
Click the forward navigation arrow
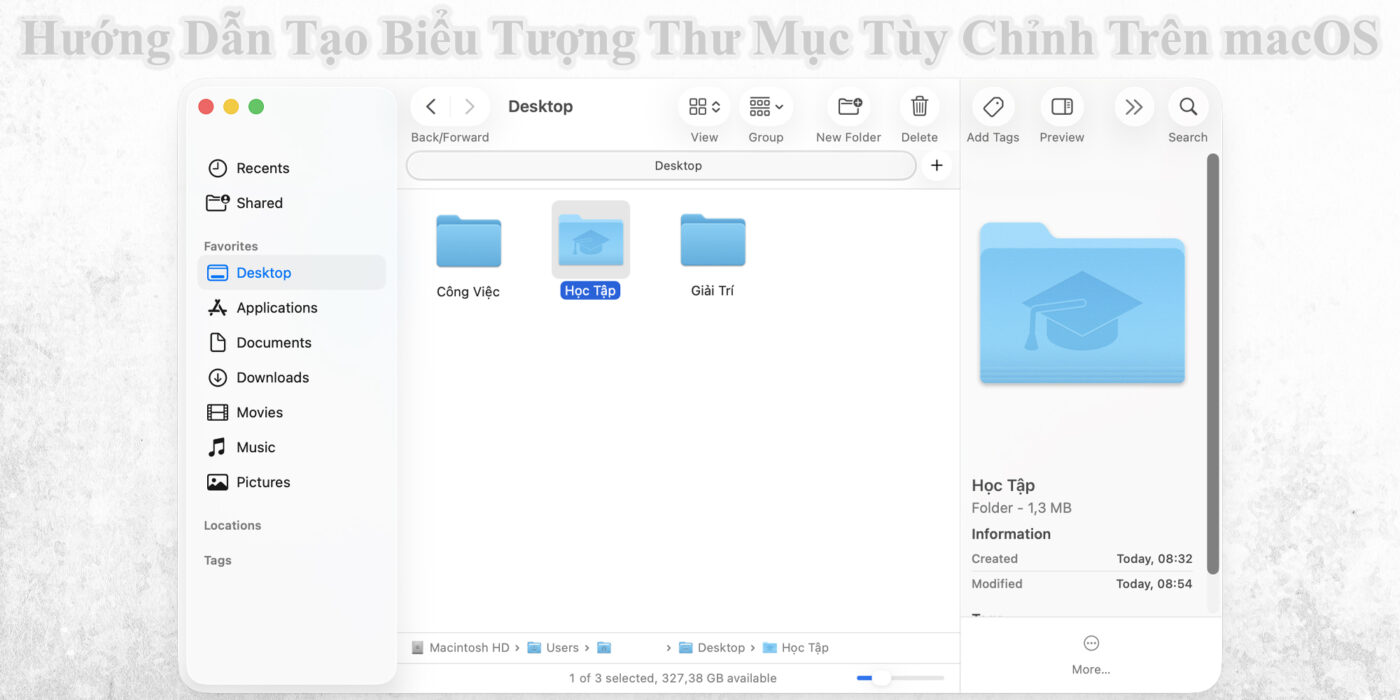[469, 106]
